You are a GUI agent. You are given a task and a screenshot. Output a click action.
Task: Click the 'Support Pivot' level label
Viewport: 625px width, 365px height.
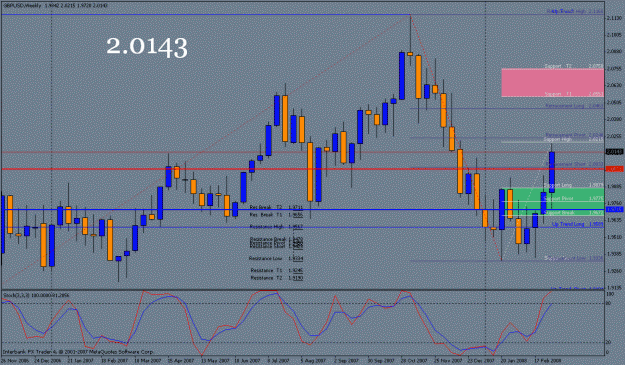pyautogui.click(x=558, y=198)
